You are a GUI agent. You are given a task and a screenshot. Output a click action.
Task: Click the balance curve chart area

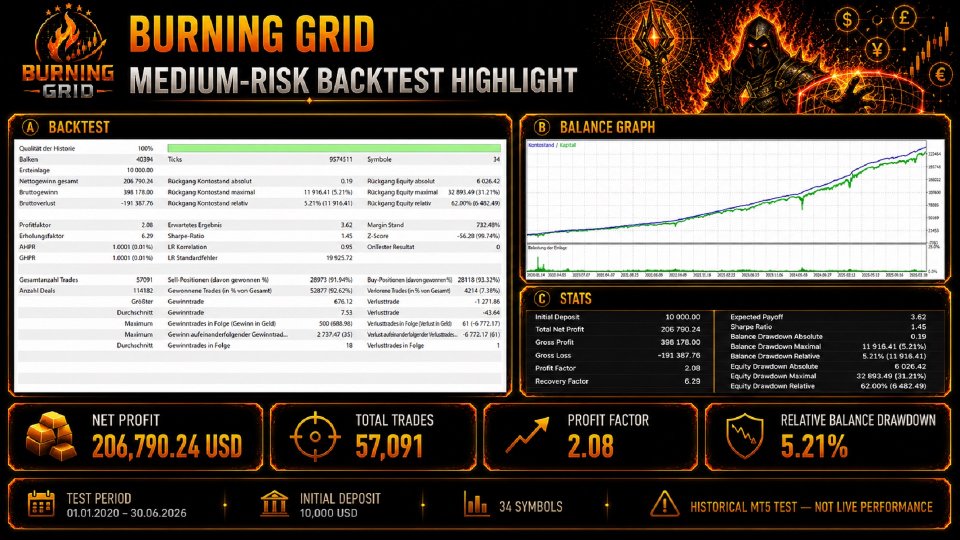click(x=726, y=192)
